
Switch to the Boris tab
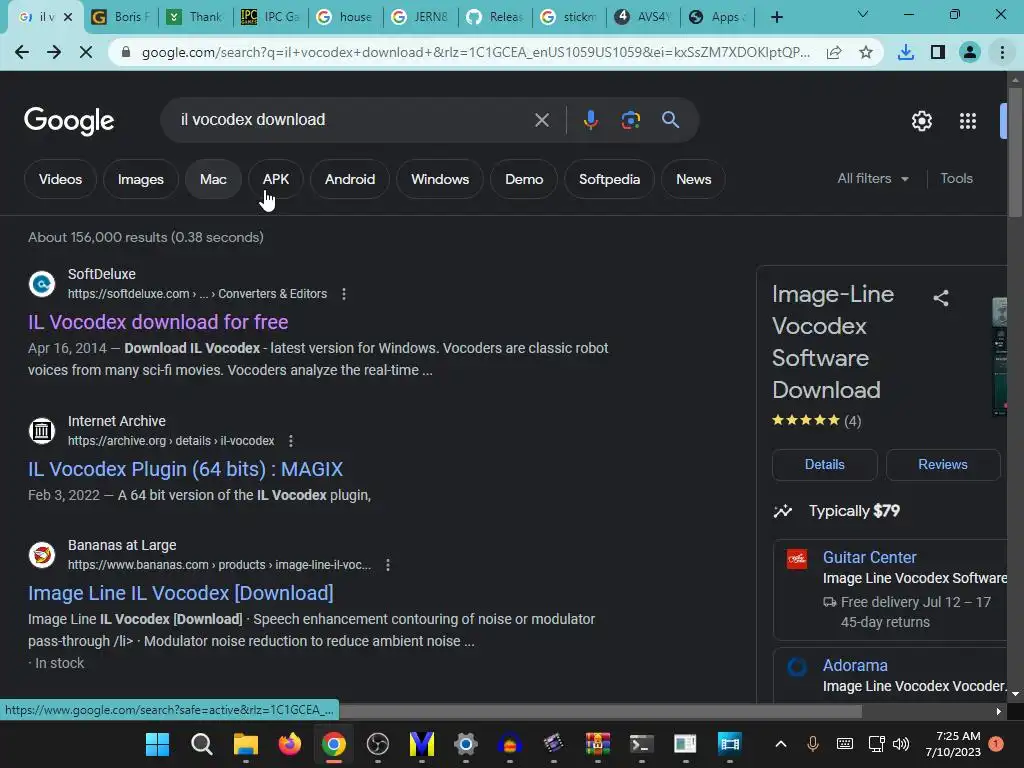[121, 17]
